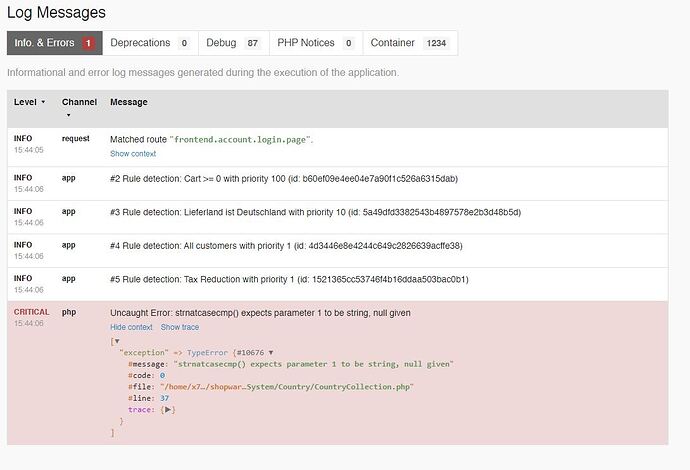Switch to the Container tab
690x470 pixels.
410,43
